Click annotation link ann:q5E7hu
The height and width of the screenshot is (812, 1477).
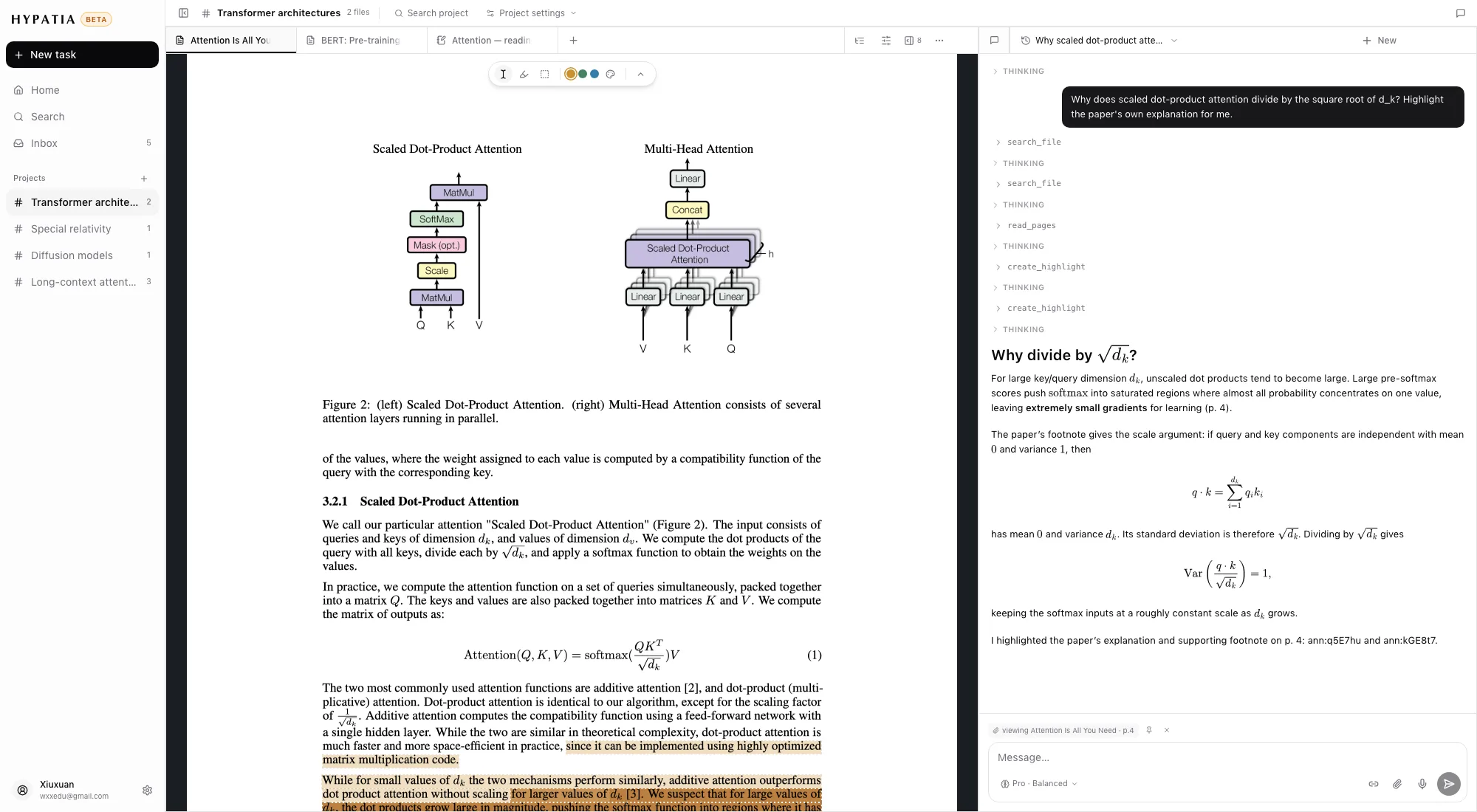point(1334,641)
